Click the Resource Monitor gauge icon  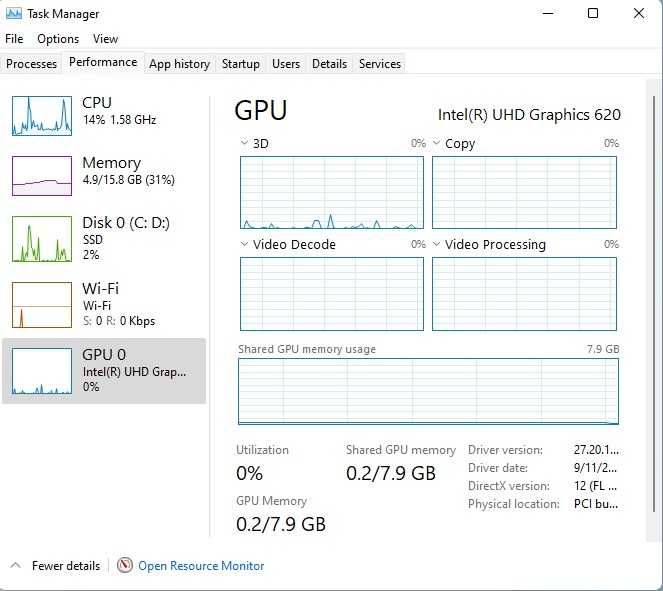pyautogui.click(x=125, y=565)
